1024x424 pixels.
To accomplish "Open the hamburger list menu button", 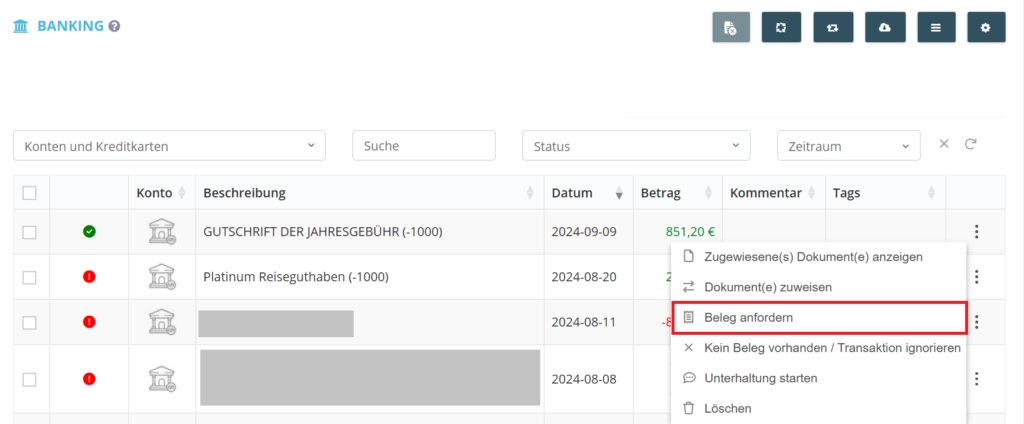I will 936,27.
